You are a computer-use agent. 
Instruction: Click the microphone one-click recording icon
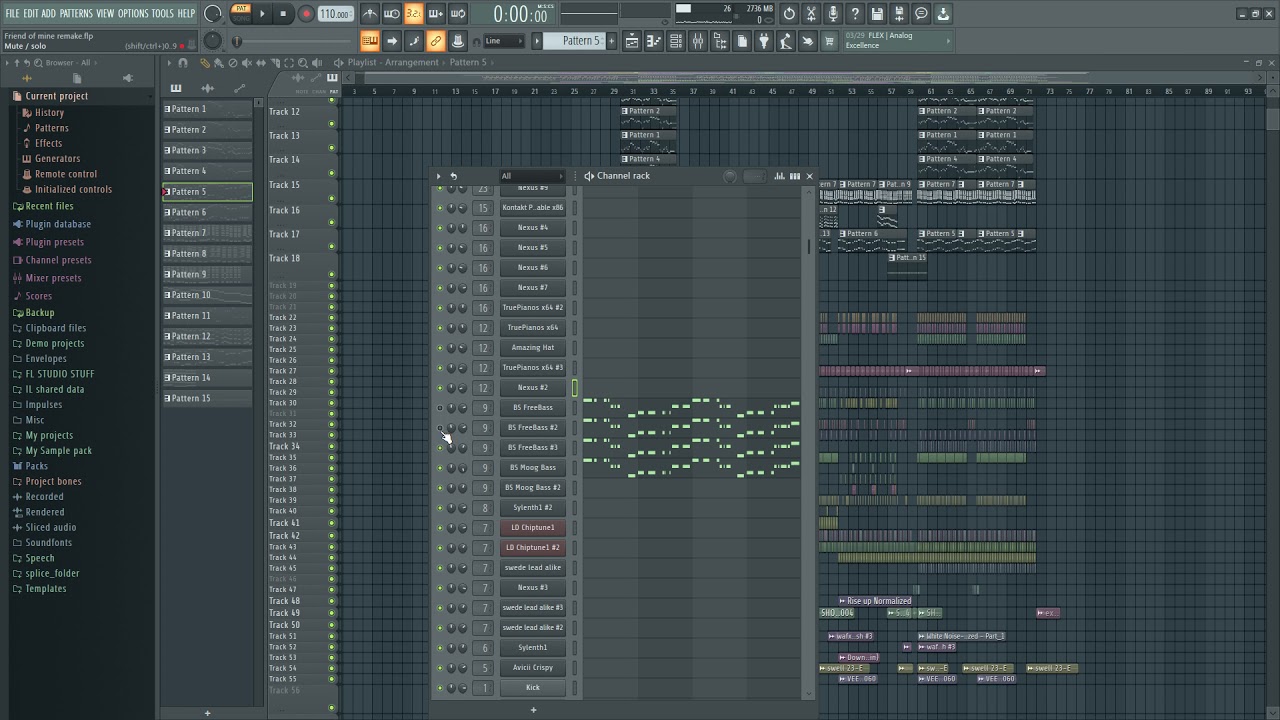click(833, 14)
